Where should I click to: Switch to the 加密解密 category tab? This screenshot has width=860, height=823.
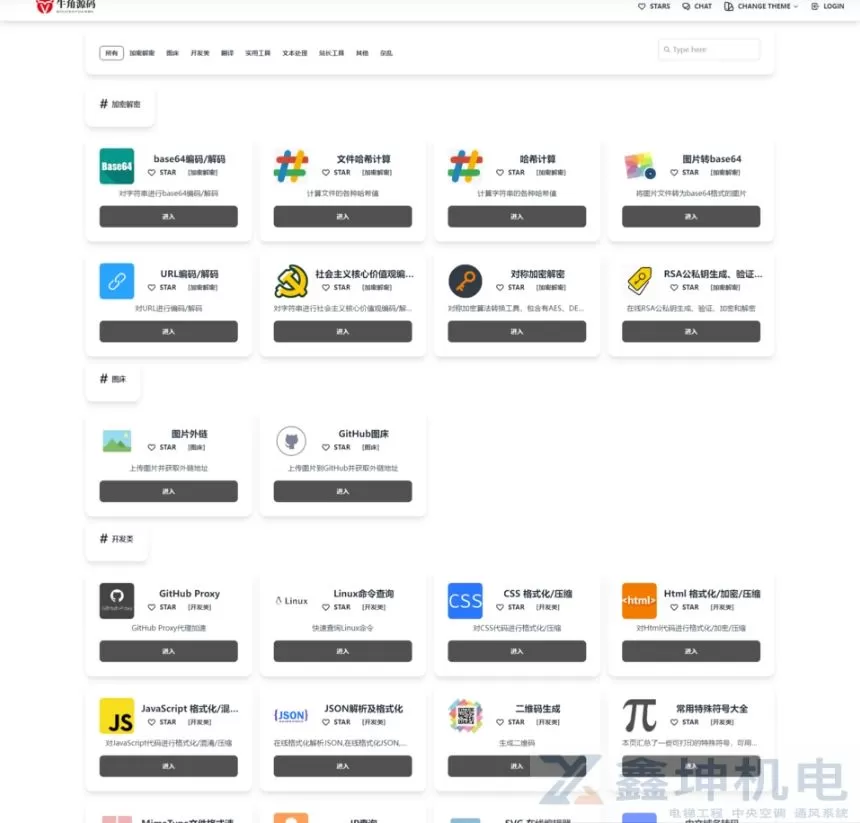pos(142,53)
